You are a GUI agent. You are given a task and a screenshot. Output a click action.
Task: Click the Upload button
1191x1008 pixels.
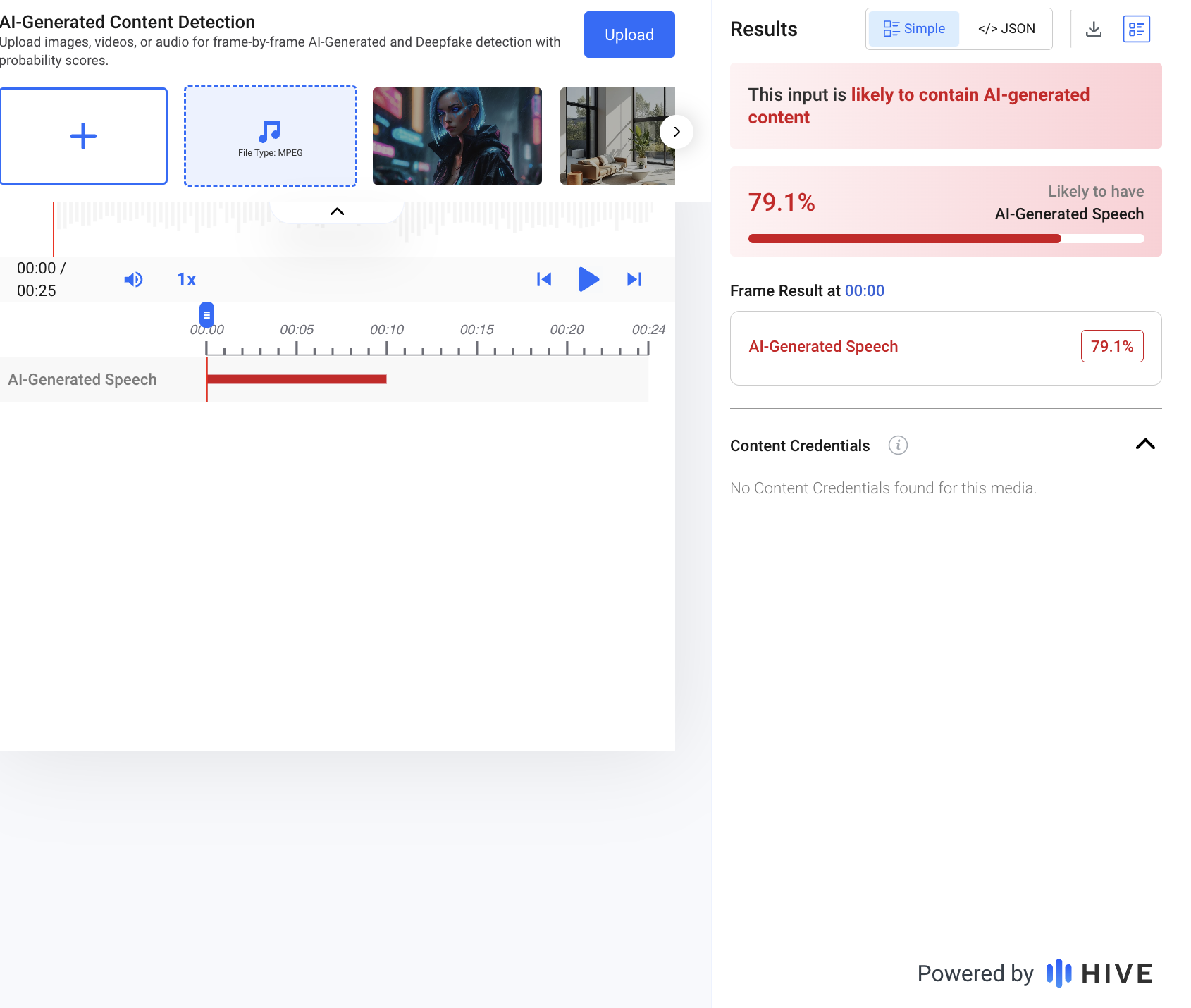click(629, 35)
